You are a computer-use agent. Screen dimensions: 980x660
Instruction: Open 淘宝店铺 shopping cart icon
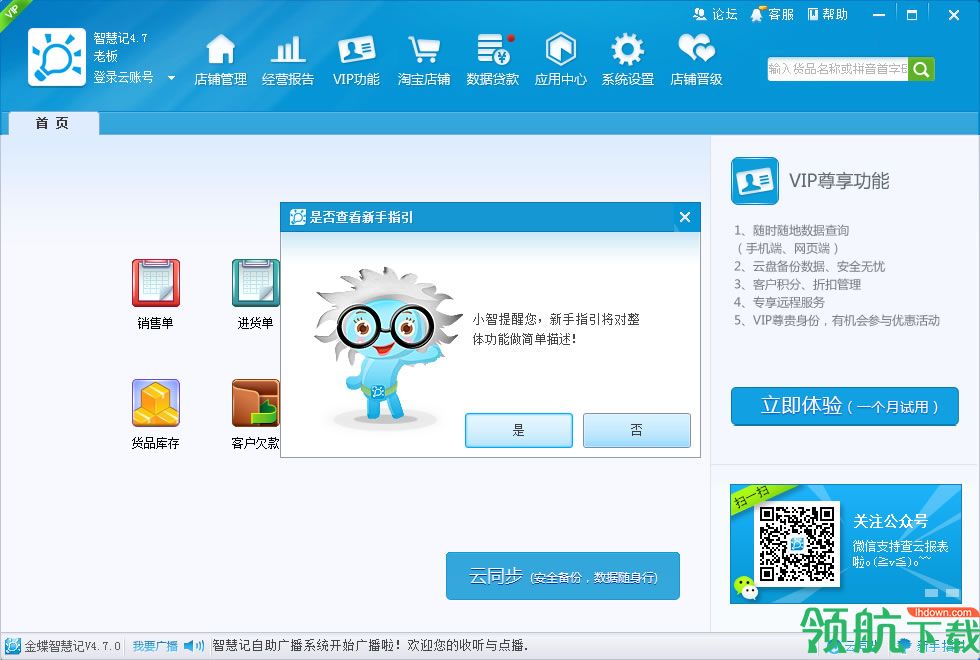coord(424,60)
